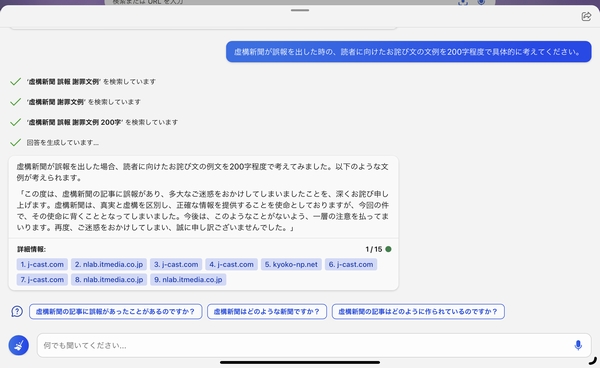Focus the 何でも聞いてください input field
This screenshot has height=368, width=600.
click(314, 345)
